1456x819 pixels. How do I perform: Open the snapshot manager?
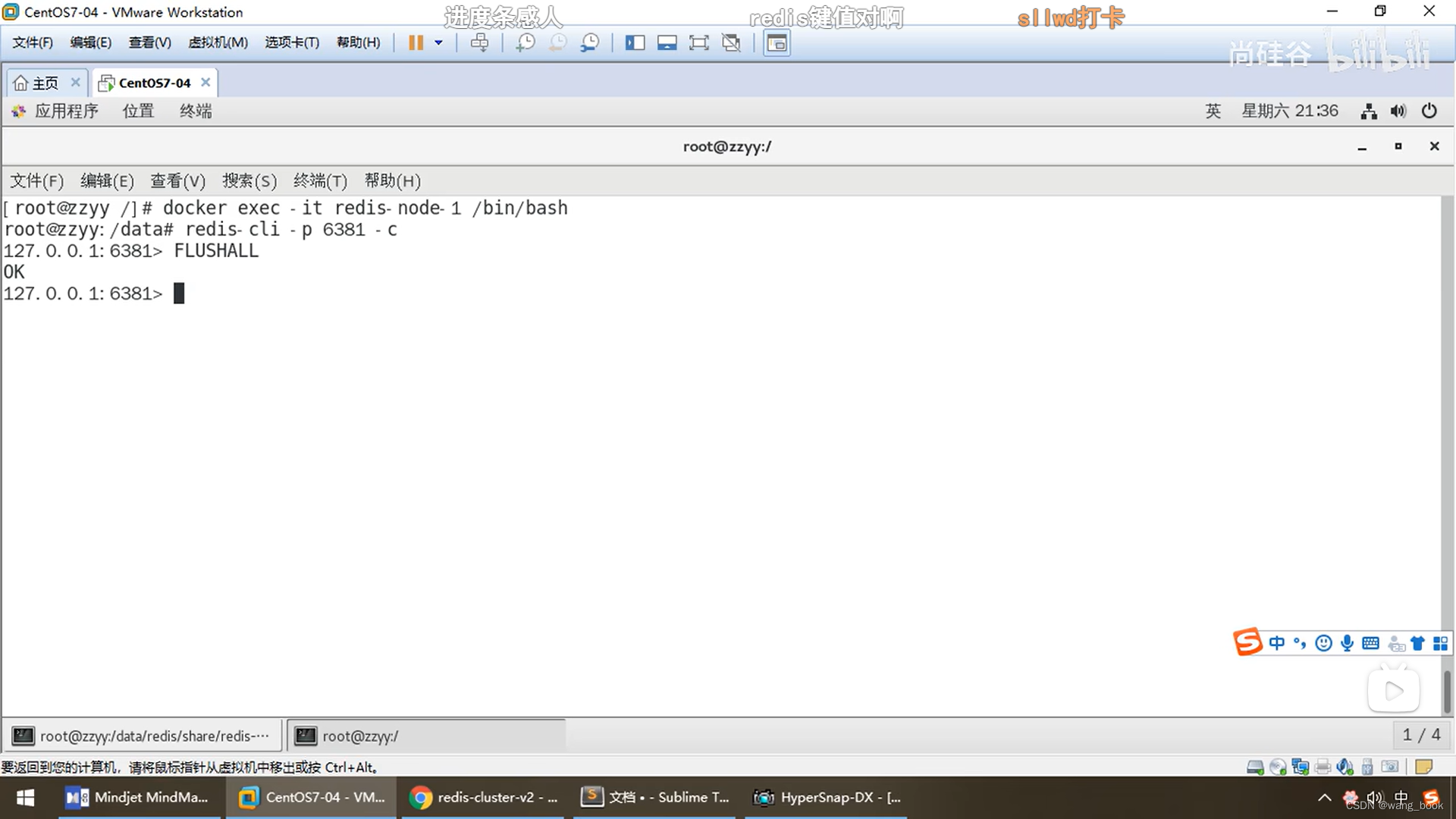(x=589, y=42)
